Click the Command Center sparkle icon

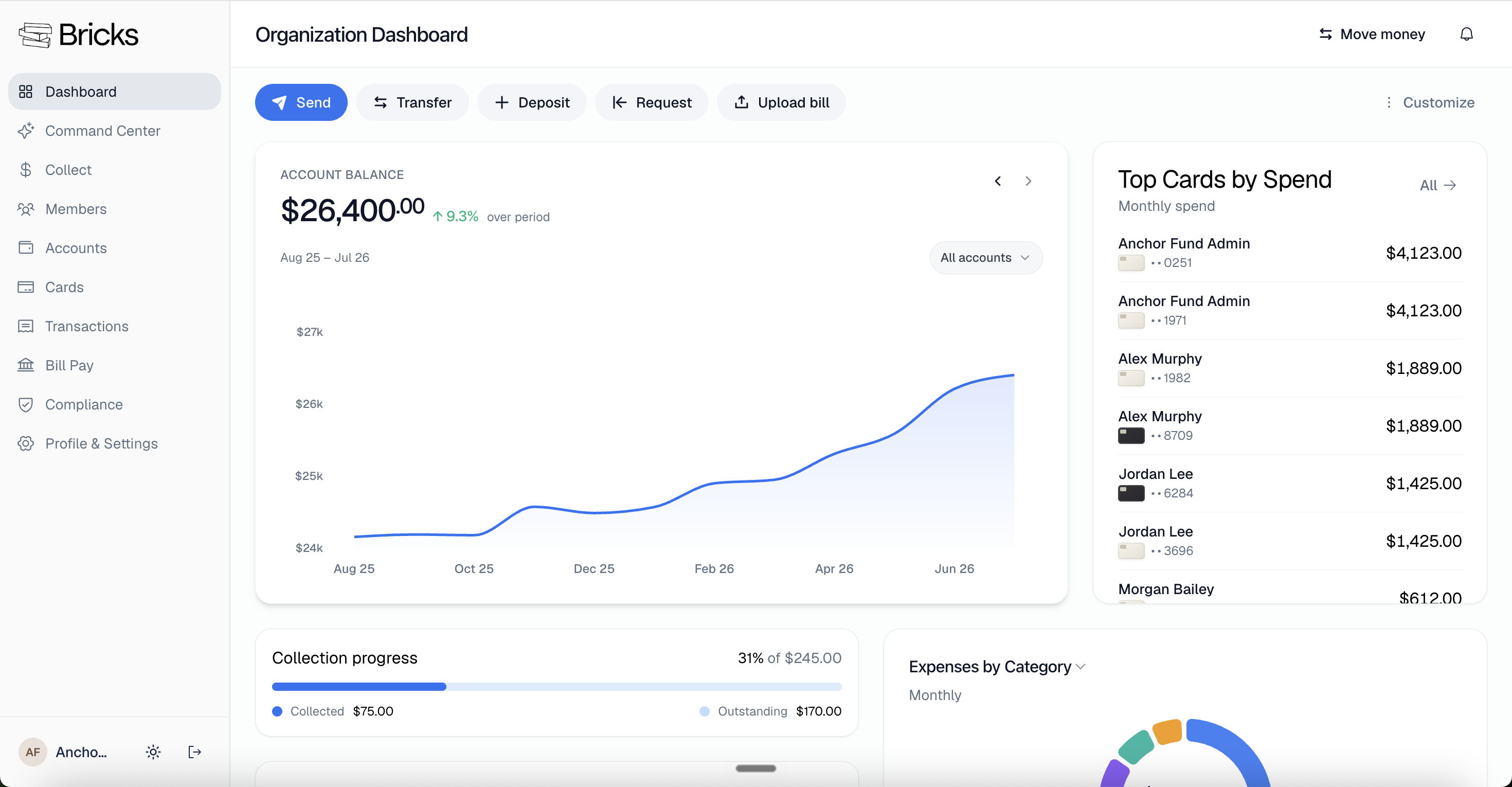25,130
